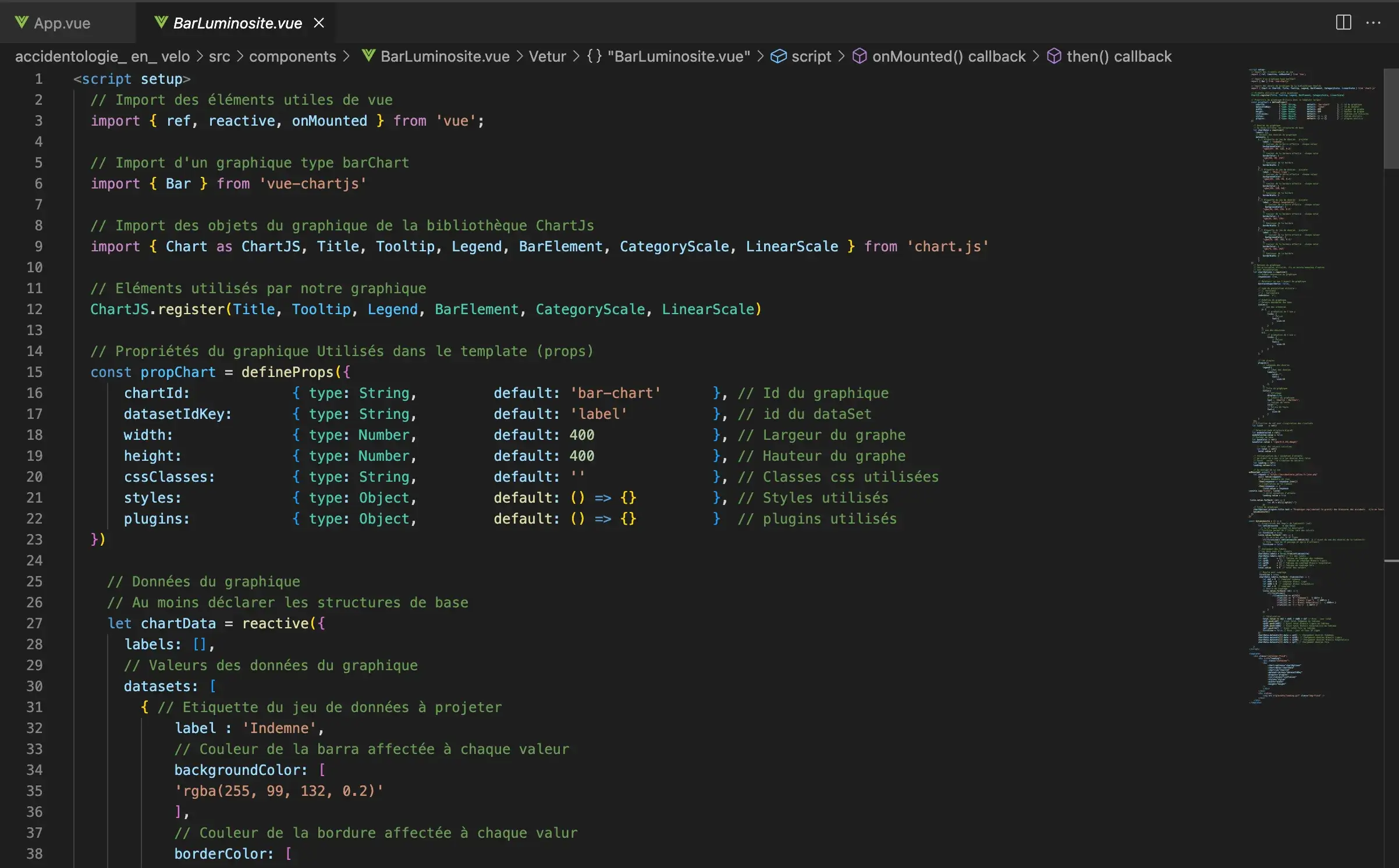1399x868 pixels.
Task: Open the components breadcrumb dropdown
Action: point(293,56)
